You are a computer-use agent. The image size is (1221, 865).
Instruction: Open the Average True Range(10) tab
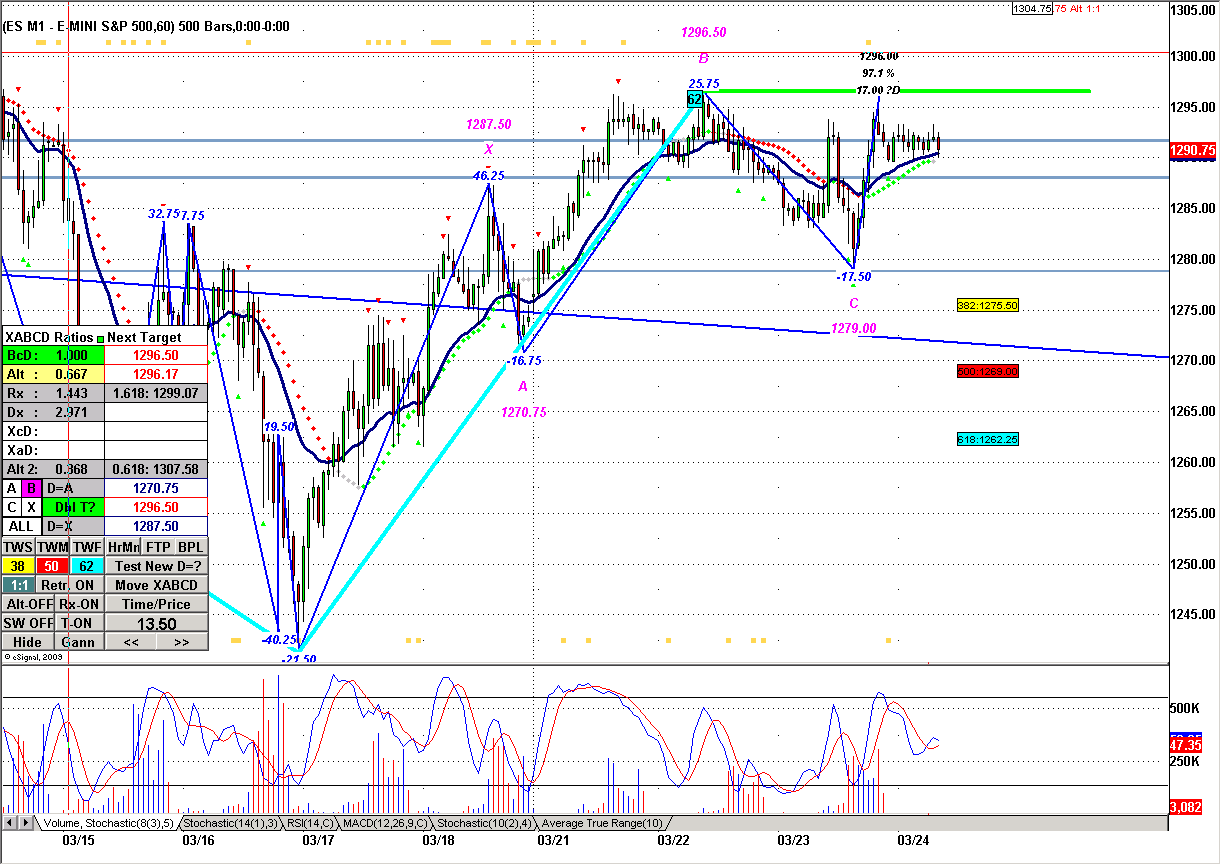(x=602, y=823)
